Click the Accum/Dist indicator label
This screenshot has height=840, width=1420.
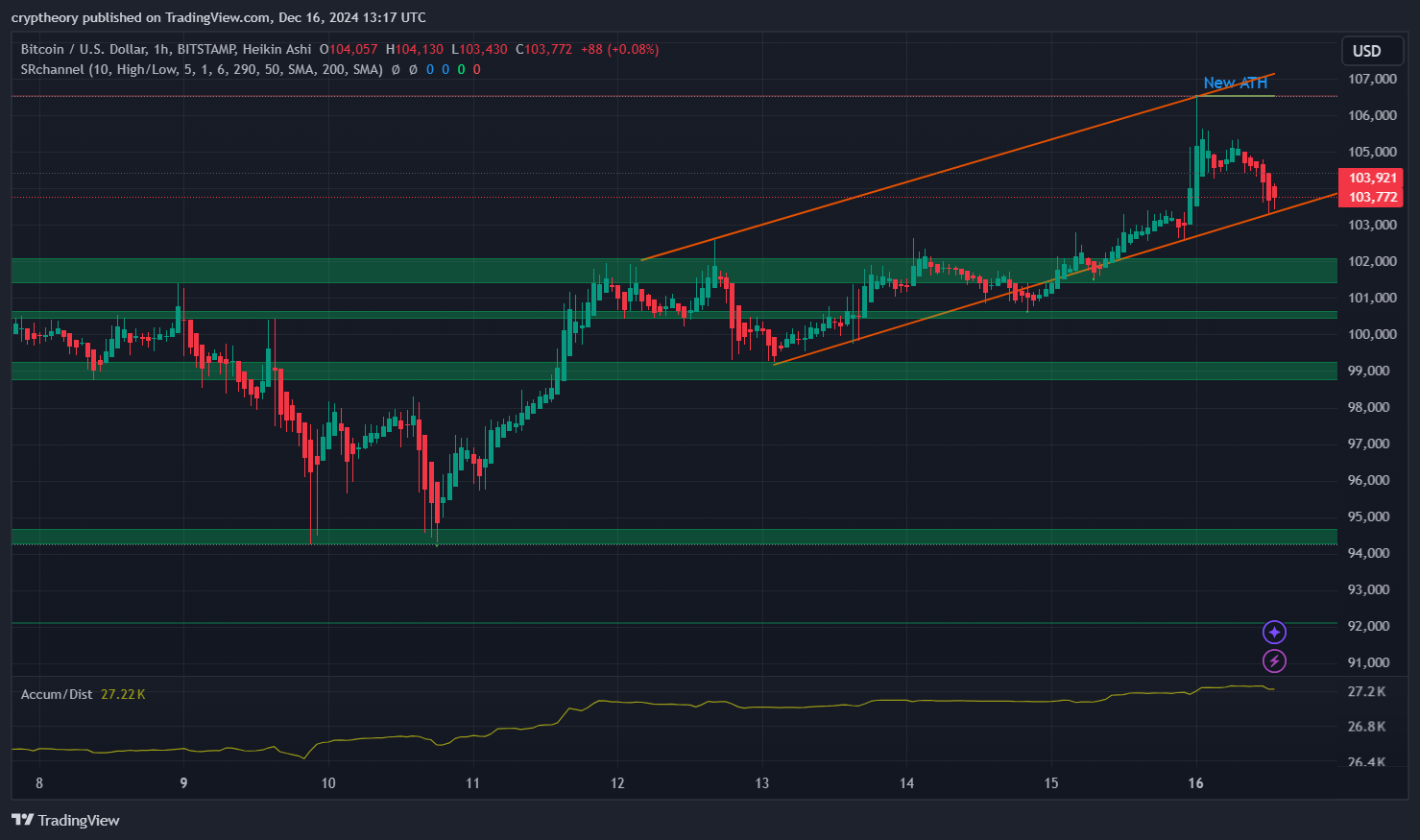[57, 694]
